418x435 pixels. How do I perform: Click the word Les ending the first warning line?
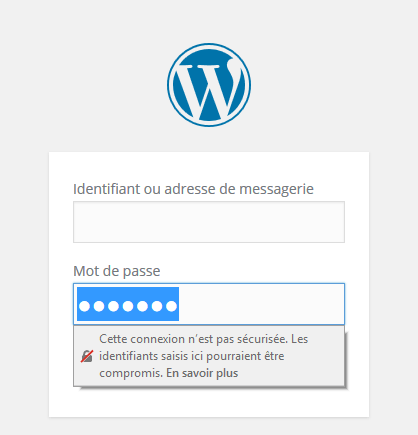click(299, 339)
